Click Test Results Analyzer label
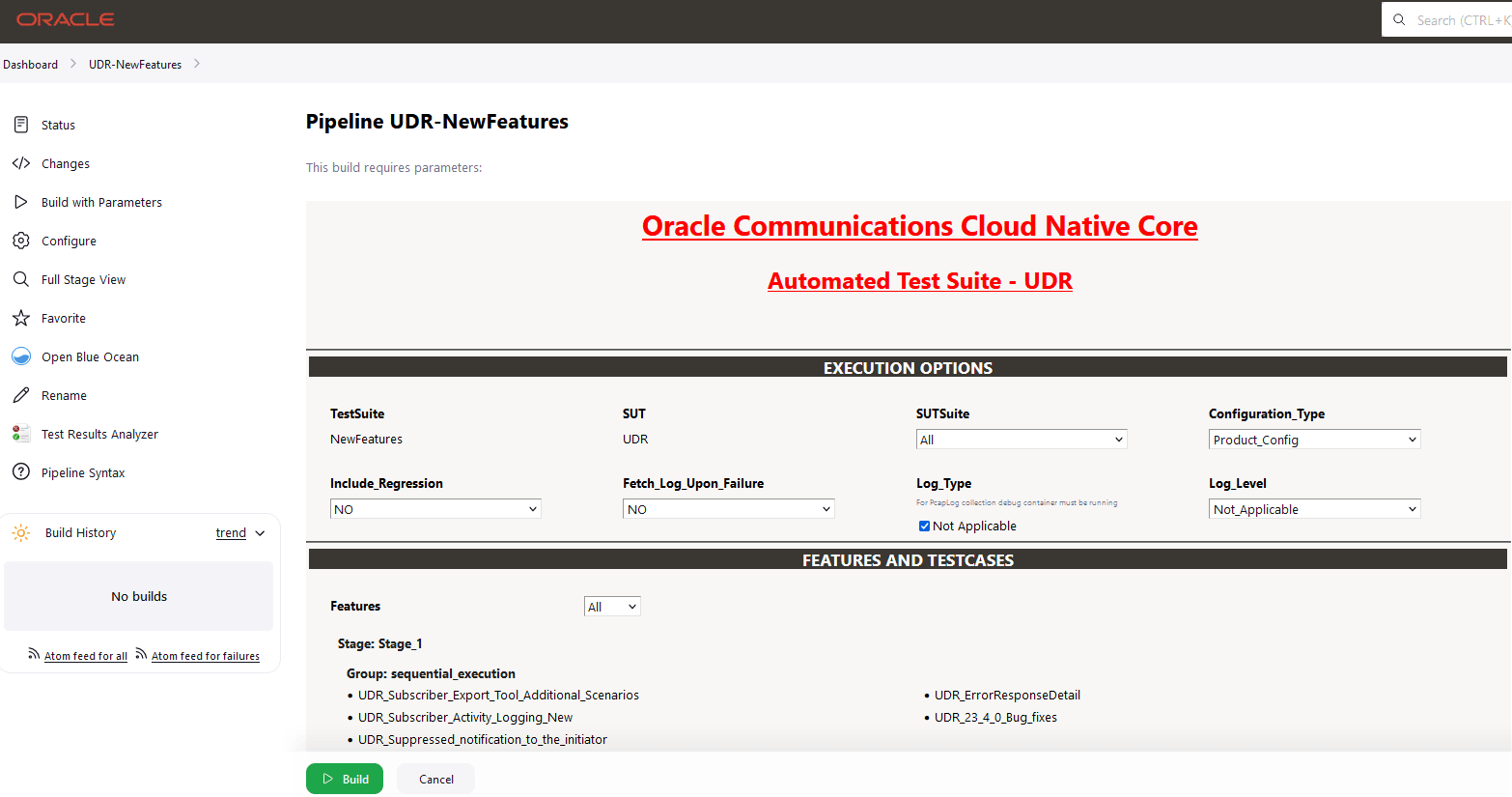Image resolution: width=1512 pixels, height=797 pixels. click(99, 434)
